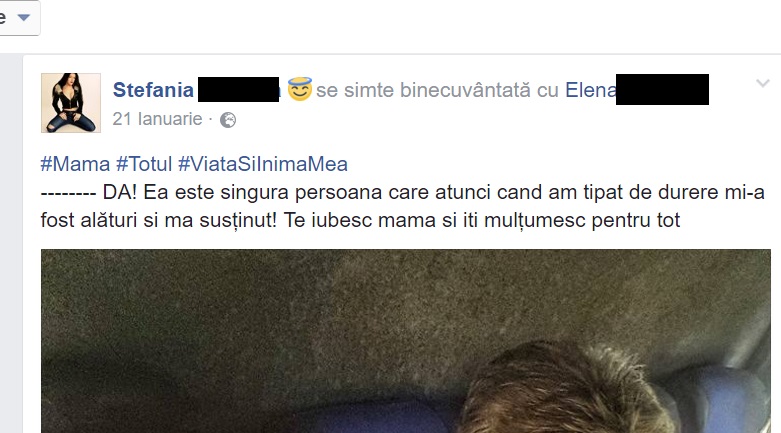Click the 'se simte binecuvântată' feeling text
This screenshot has width=781, height=433.
click(x=423, y=90)
